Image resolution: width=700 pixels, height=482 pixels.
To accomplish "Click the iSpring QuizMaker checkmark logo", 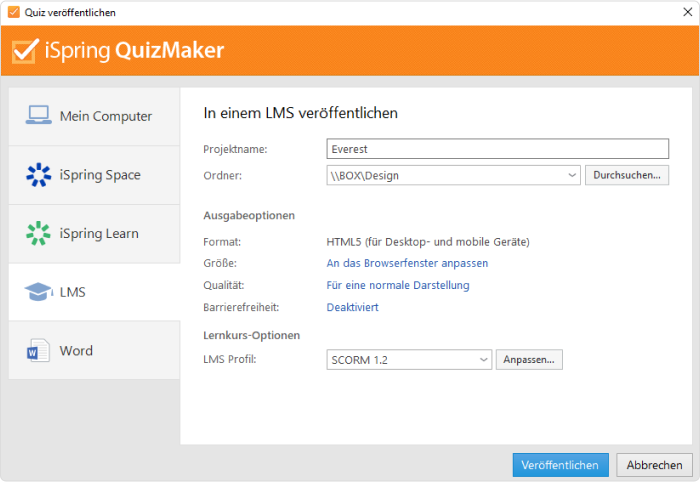I will point(25,50).
